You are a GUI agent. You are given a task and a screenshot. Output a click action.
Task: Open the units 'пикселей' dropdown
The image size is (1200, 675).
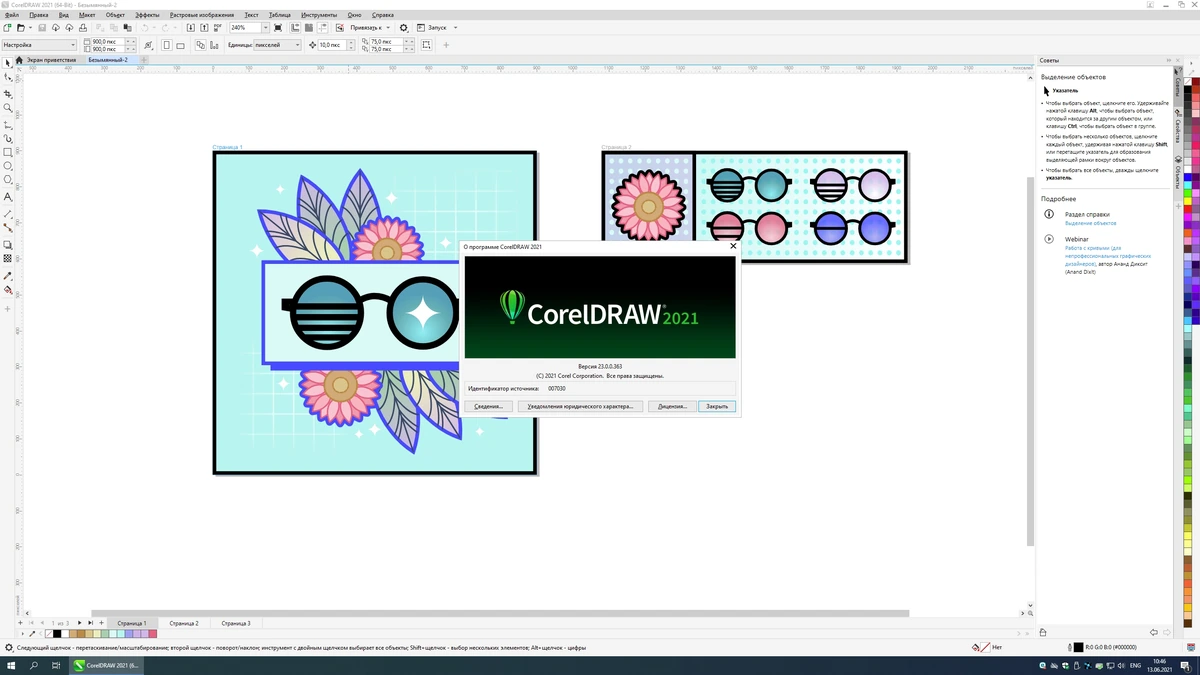[x=278, y=45]
